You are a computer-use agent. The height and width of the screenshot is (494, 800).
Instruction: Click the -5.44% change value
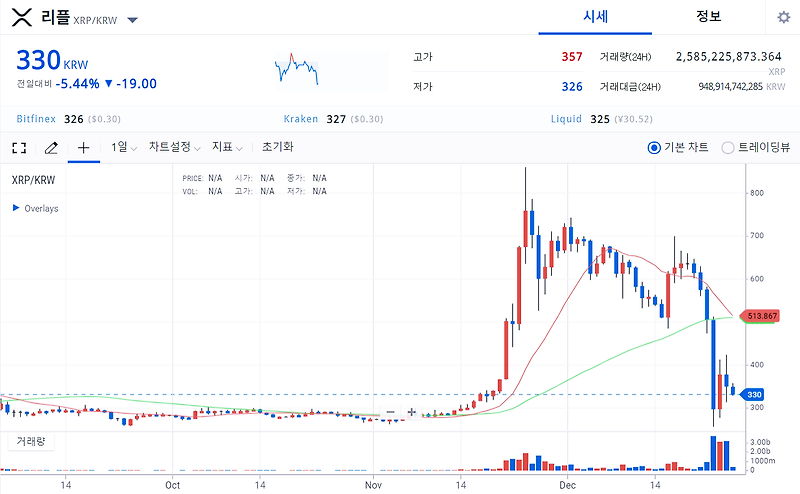(78, 84)
